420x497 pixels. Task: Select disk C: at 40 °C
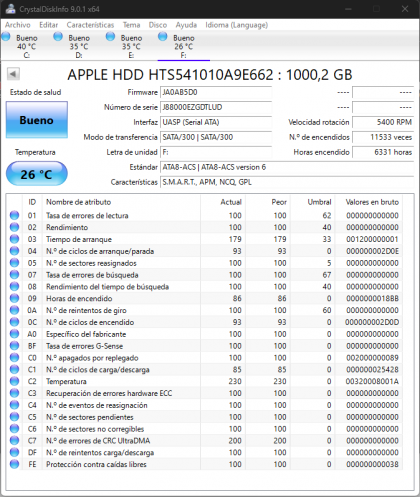pyautogui.click(x=27, y=46)
